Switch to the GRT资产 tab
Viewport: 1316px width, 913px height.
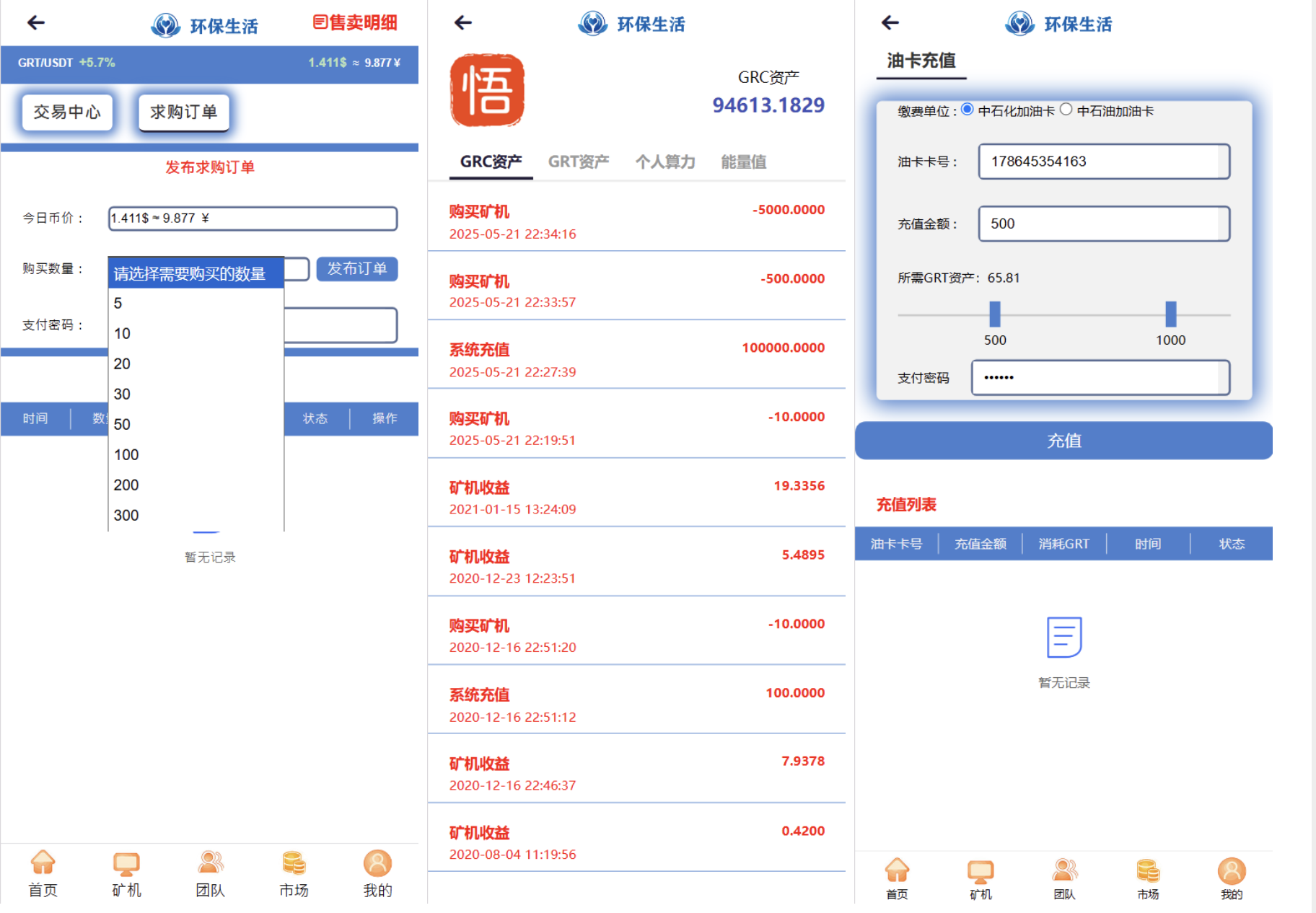pos(578,162)
